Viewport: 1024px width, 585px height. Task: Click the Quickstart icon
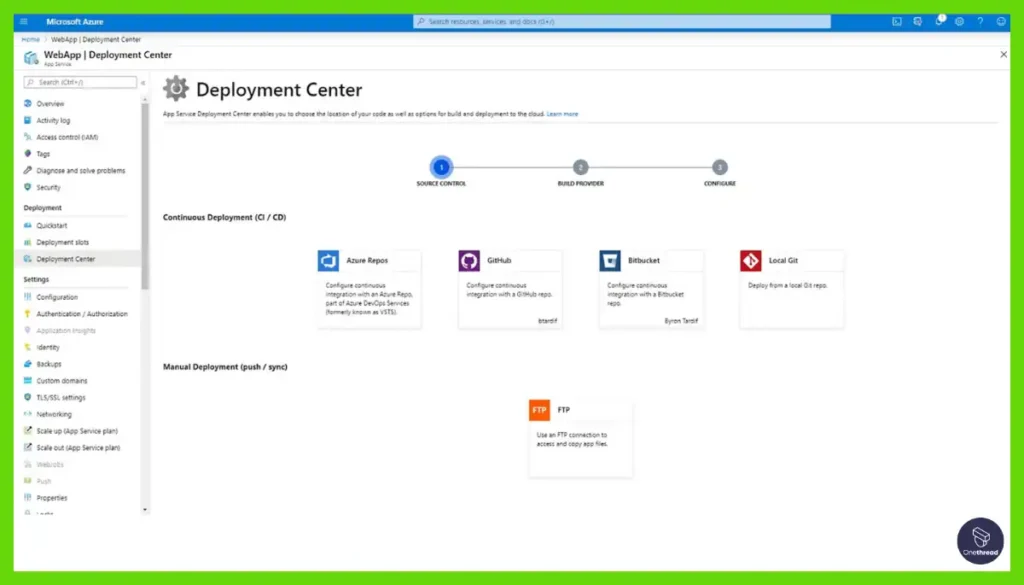[x=27, y=225]
